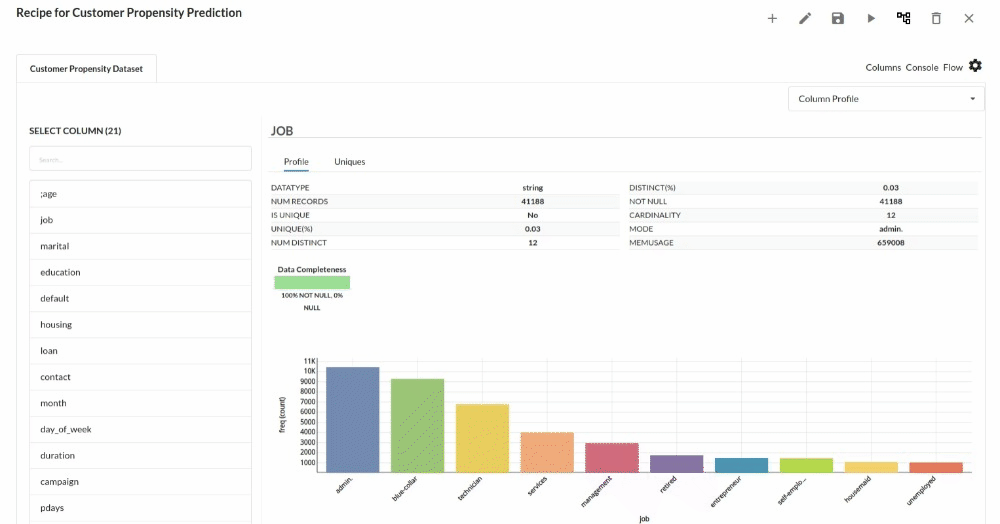This screenshot has height=524, width=1000.
Task: Switch to the Uniques tab
Action: (x=349, y=162)
